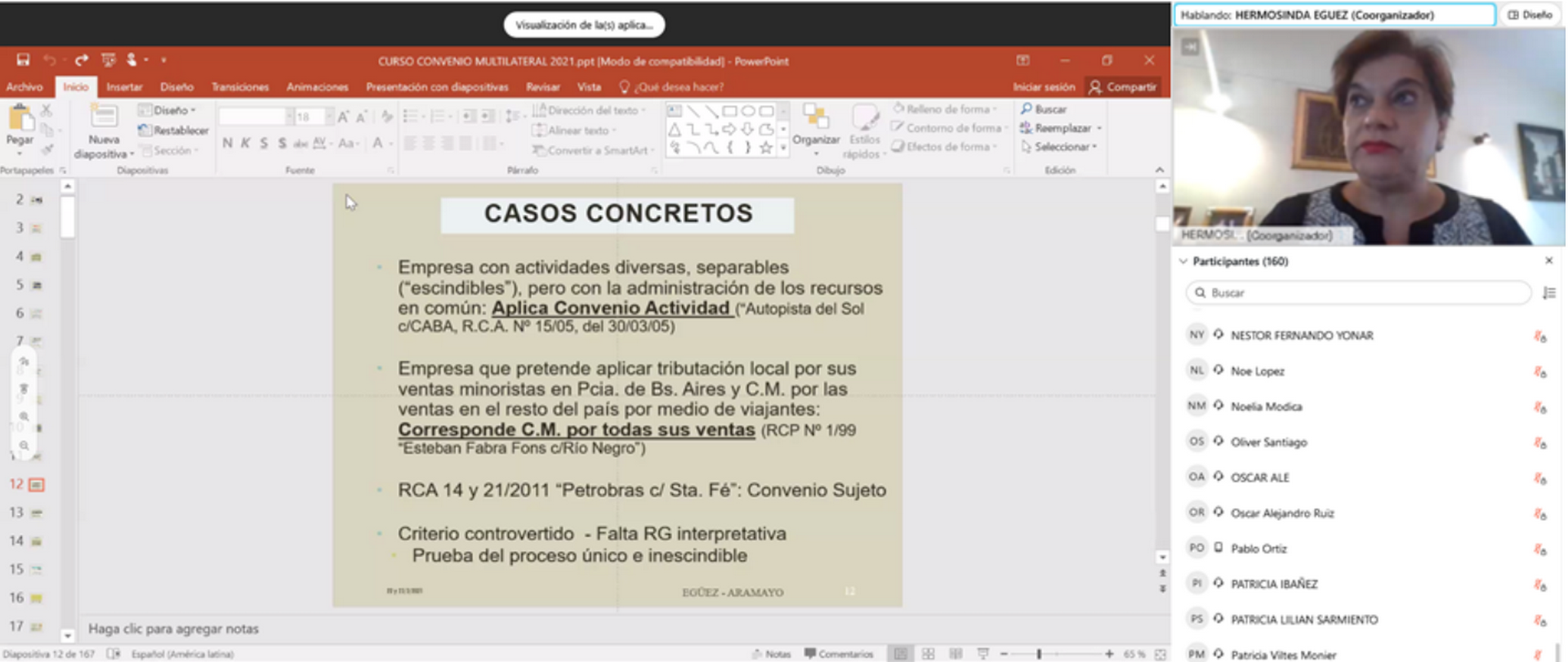This screenshot has height=662, width=1568.
Task: Expand the Organizar menu
Action: [816, 128]
